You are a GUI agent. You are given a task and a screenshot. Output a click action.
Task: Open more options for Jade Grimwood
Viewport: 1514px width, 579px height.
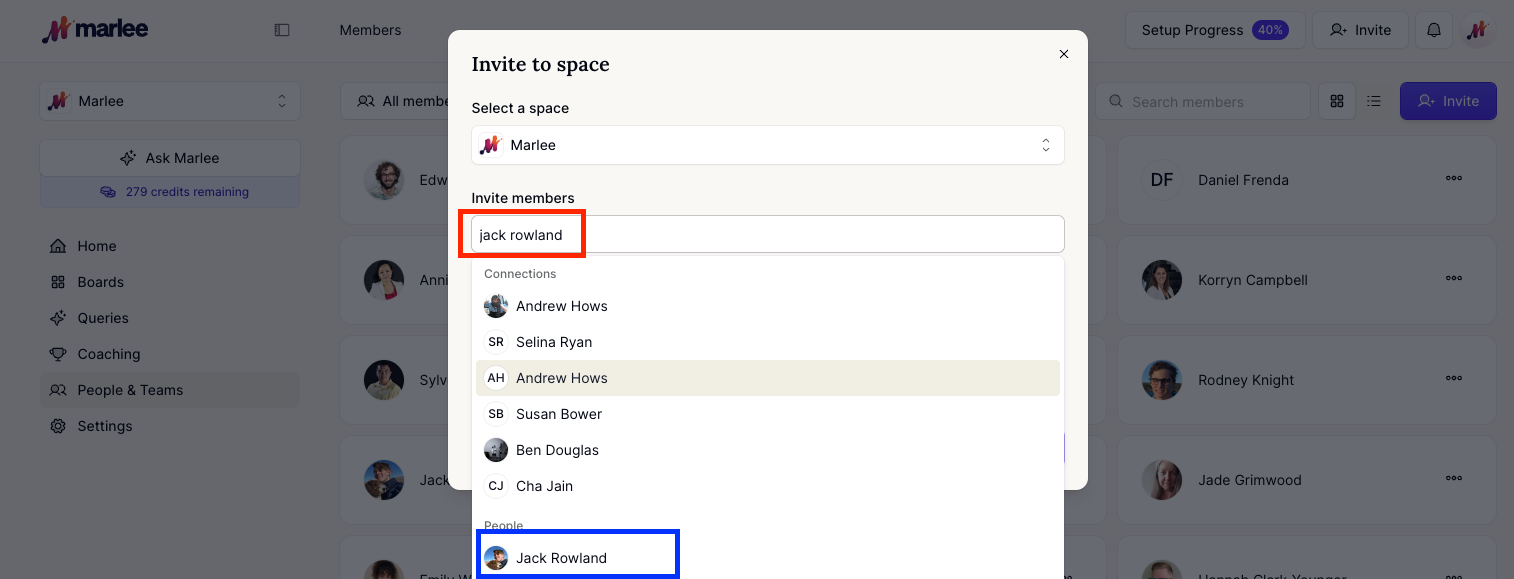click(1454, 479)
